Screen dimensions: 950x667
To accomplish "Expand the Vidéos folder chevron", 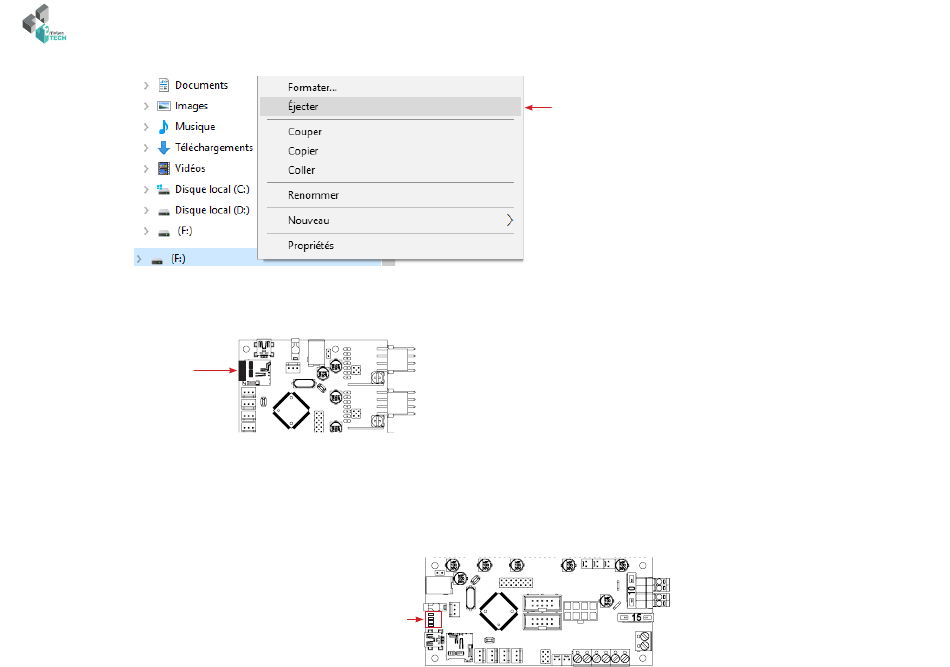I will [146, 168].
